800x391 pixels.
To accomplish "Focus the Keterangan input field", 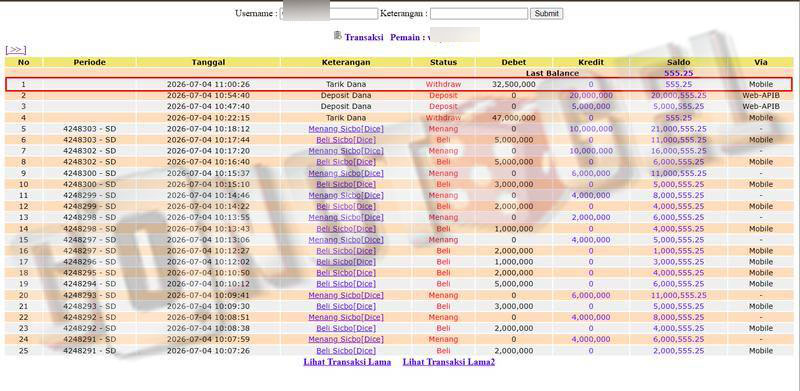I will pos(479,13).
